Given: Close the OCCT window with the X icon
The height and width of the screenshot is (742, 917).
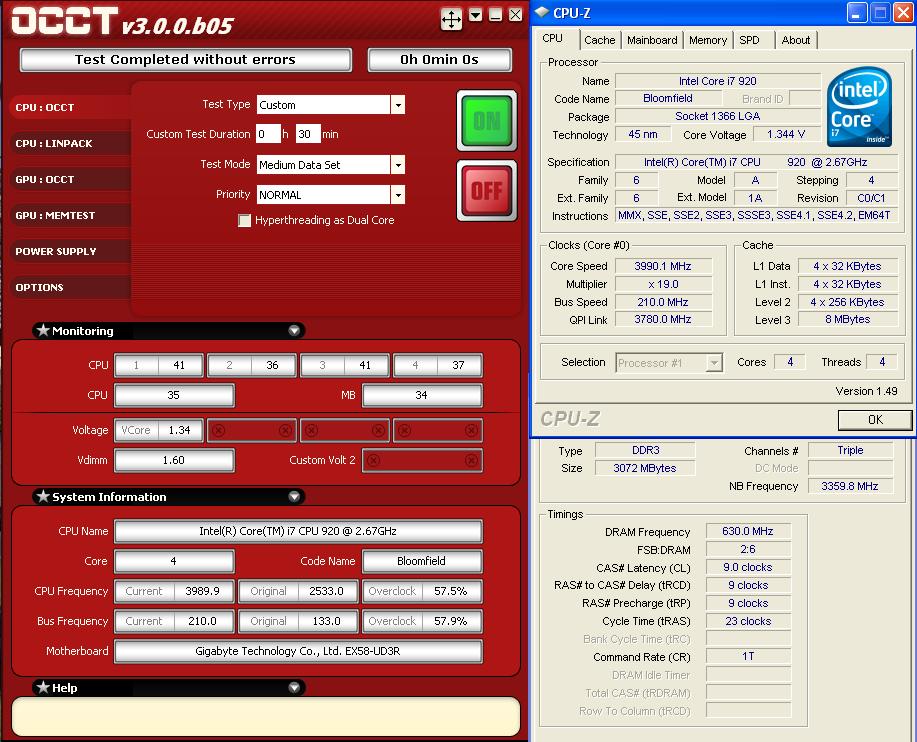Looking at the screenshot, I should 515,15.
